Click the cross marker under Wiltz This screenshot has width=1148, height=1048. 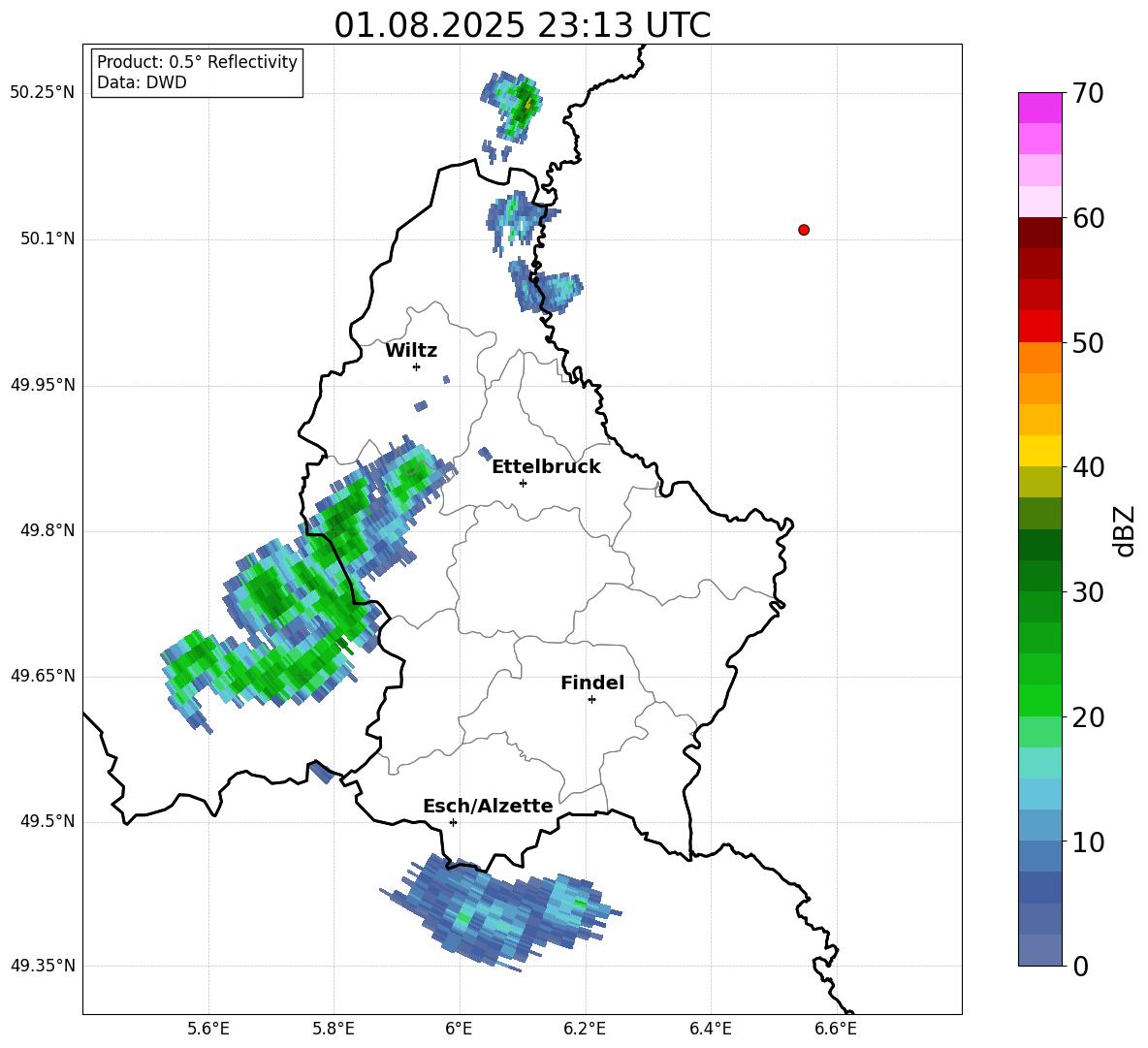pyautogui.click(x=417, y=366)
